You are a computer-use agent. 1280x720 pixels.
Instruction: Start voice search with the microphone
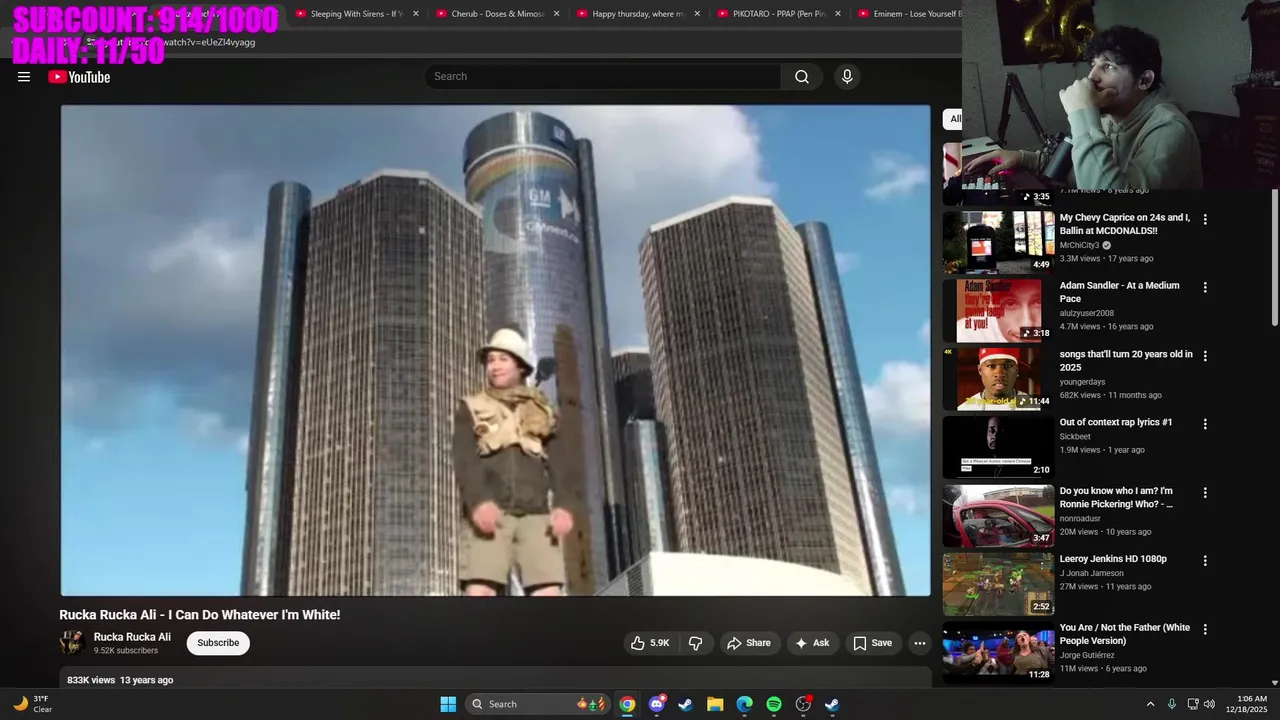click(x=847, y=77)
